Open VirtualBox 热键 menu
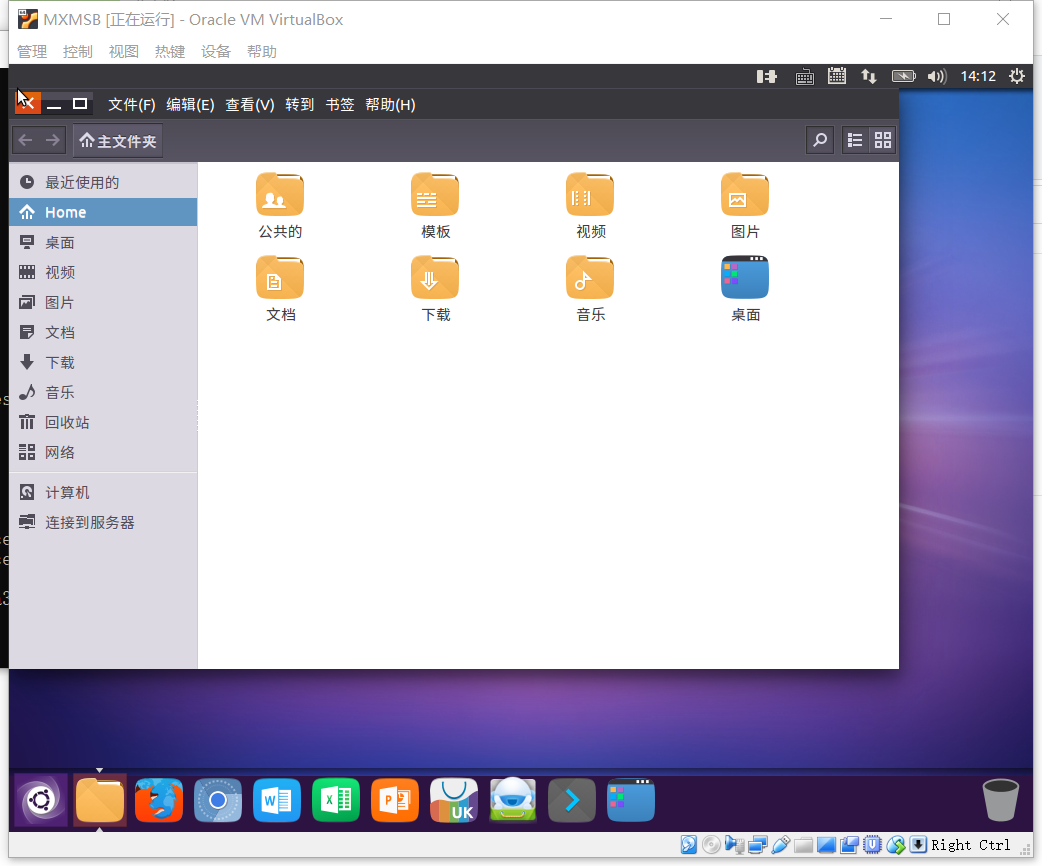 169,51
